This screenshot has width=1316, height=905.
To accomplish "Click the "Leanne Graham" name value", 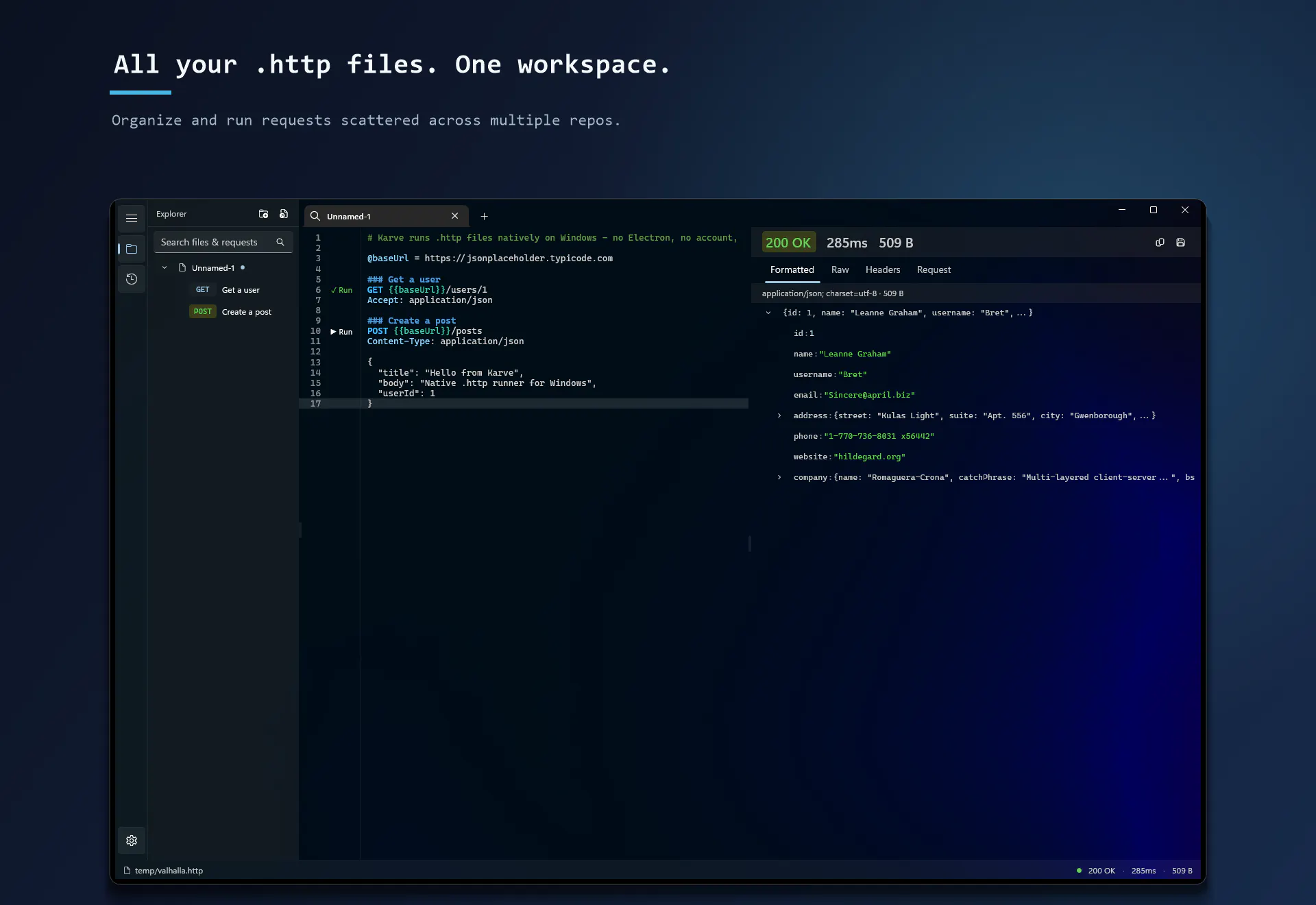I will [x=855, y=354].
